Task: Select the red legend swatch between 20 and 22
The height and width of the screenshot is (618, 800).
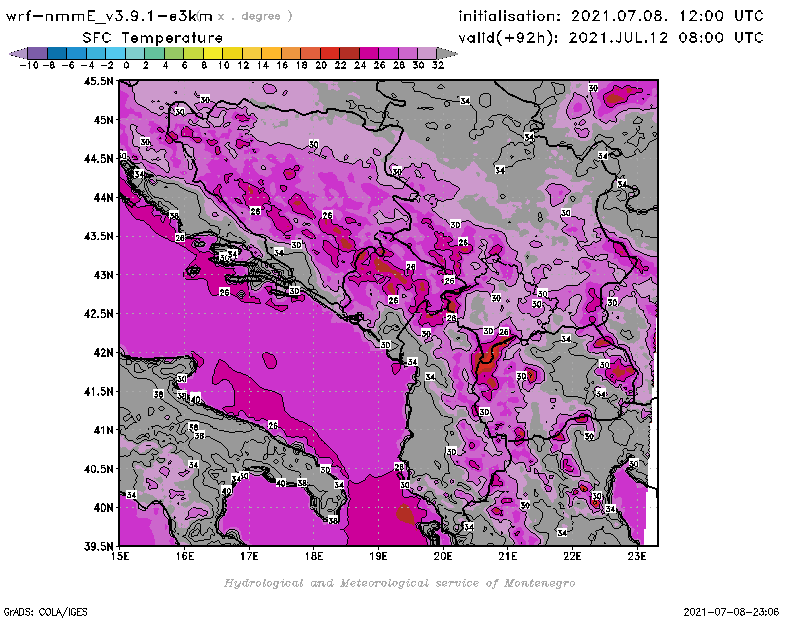Action: [330, 53]
